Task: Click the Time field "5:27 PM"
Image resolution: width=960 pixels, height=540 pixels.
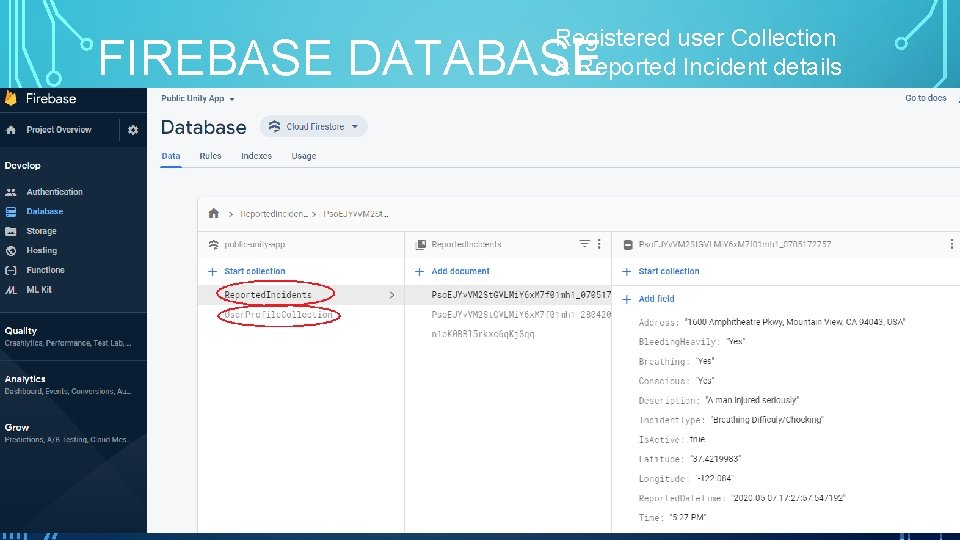Action: click(x=688, y=518)
